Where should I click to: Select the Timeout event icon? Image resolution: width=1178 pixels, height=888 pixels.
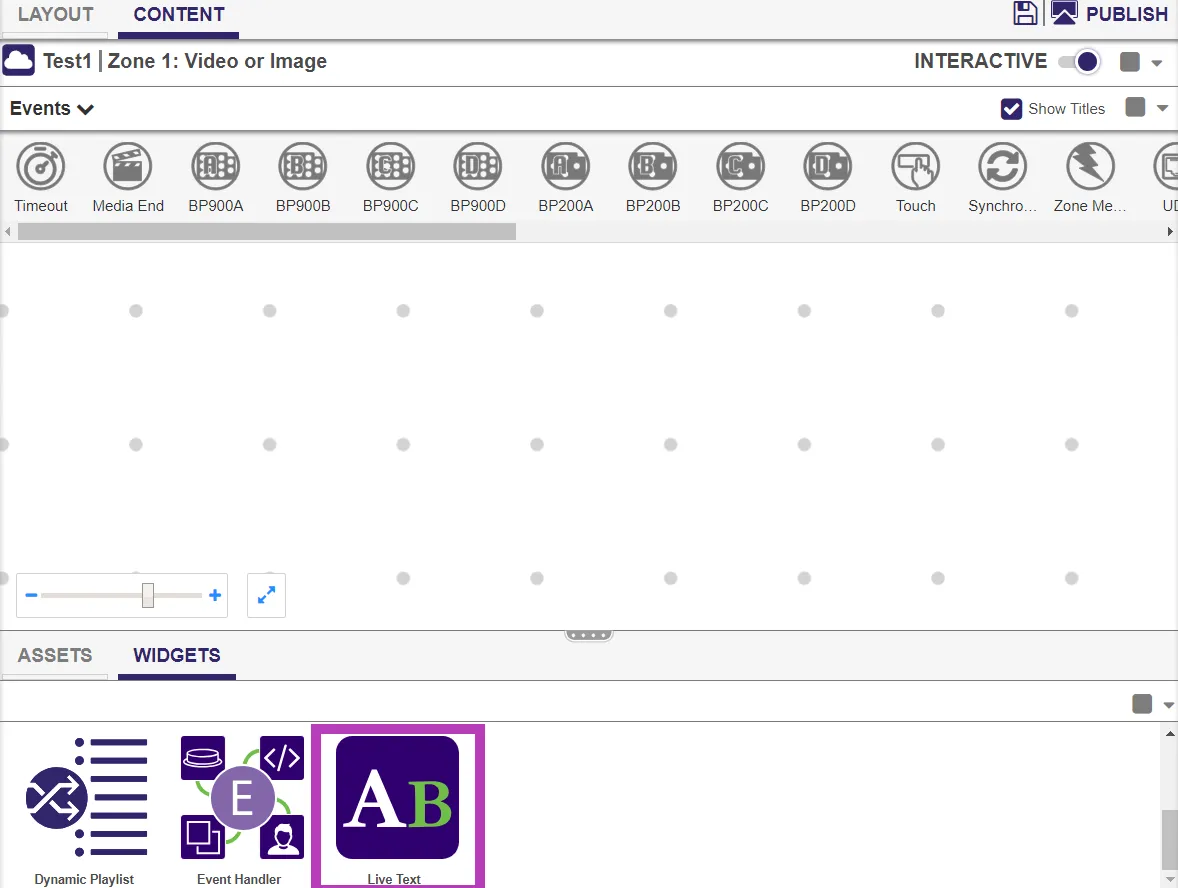click(41, 166)
